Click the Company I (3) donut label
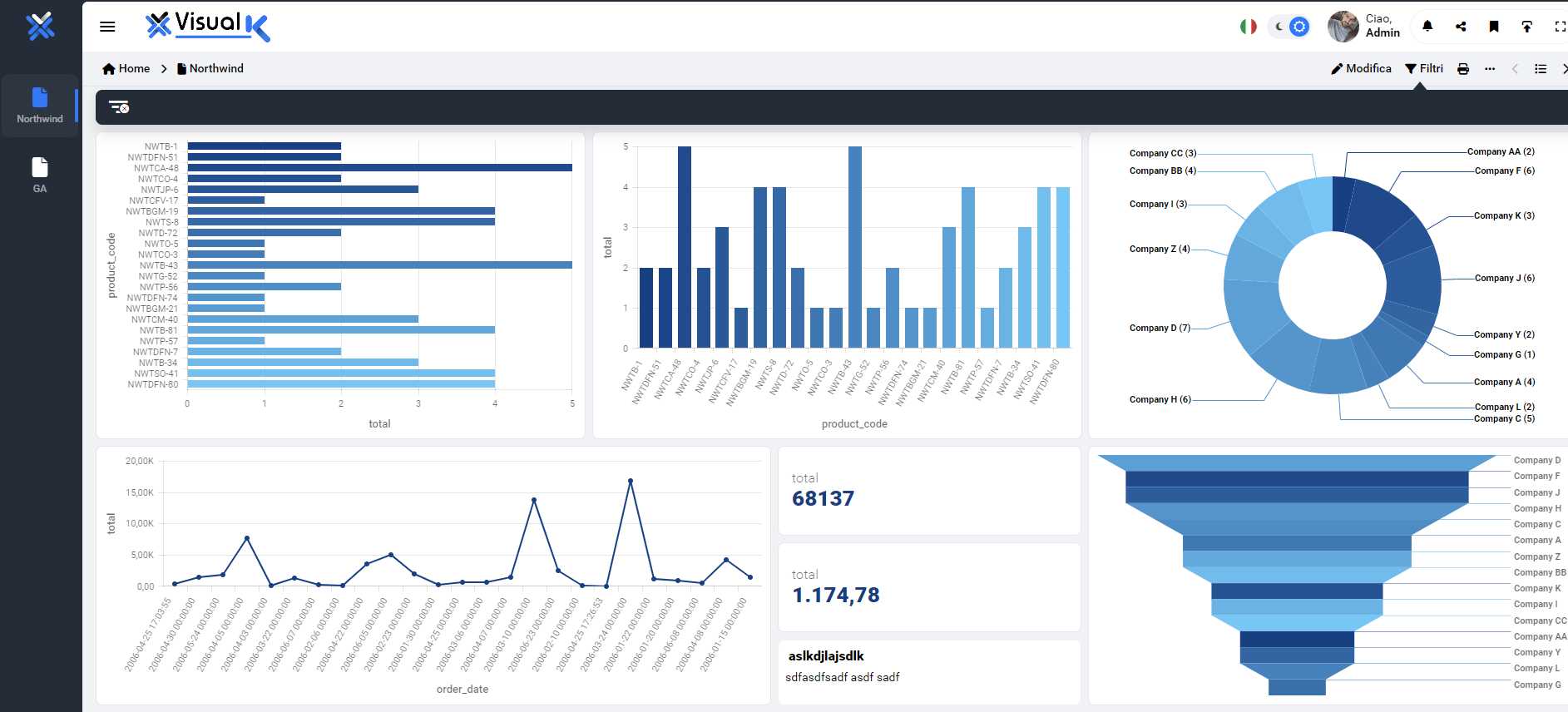Screen dimensions: 1568x712 tap(1158, 204)
